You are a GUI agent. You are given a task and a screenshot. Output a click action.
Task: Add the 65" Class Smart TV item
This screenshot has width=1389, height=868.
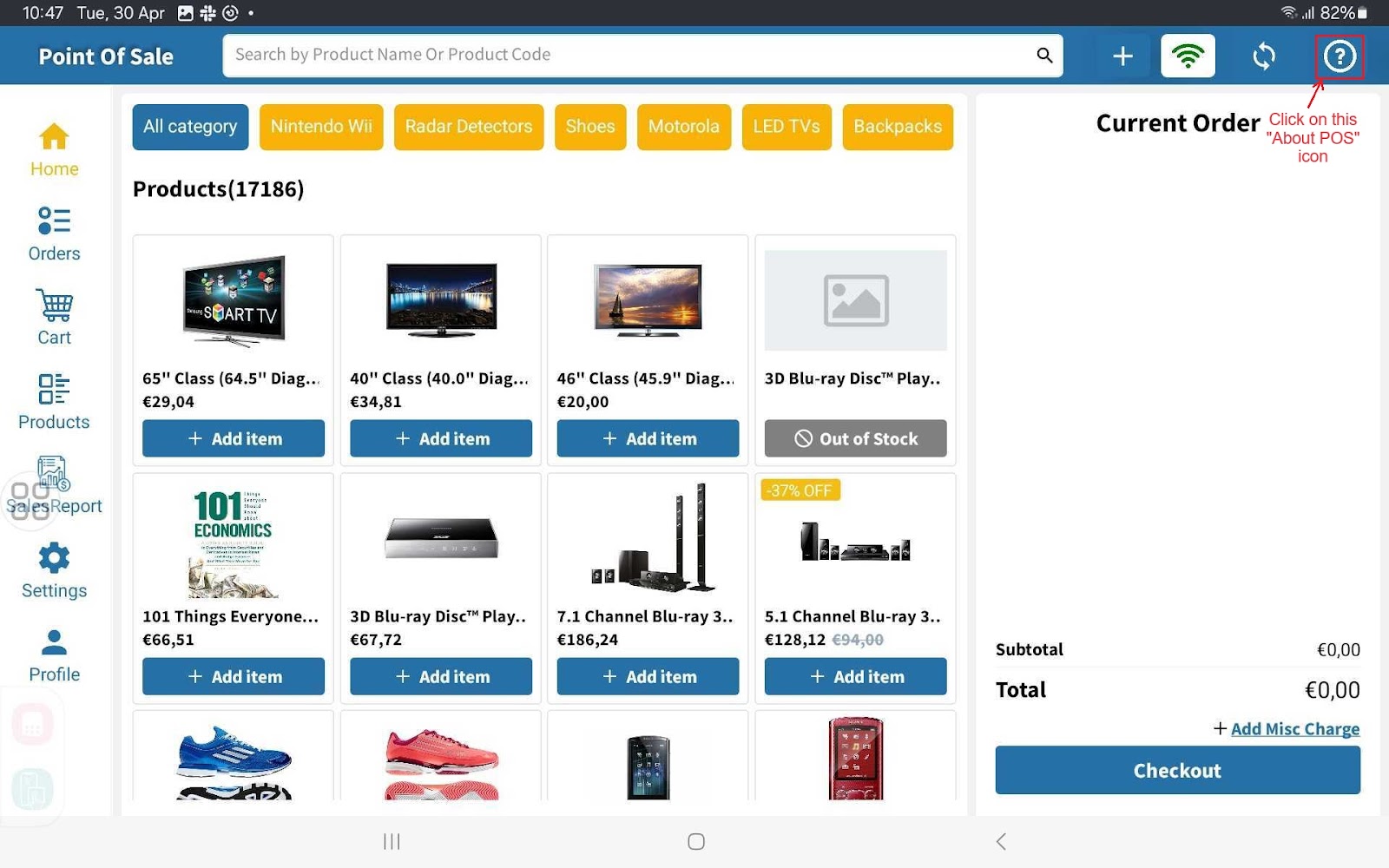pyautogui.click(x=234, y=438)
